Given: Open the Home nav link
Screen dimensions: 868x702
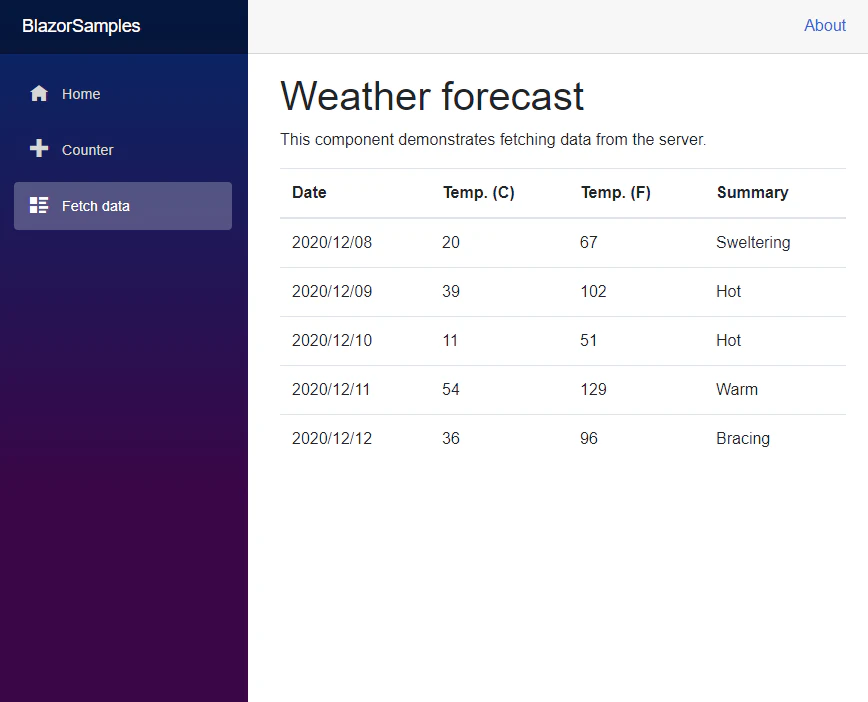Looking at the screenshot, I should (x=123, y=94).
